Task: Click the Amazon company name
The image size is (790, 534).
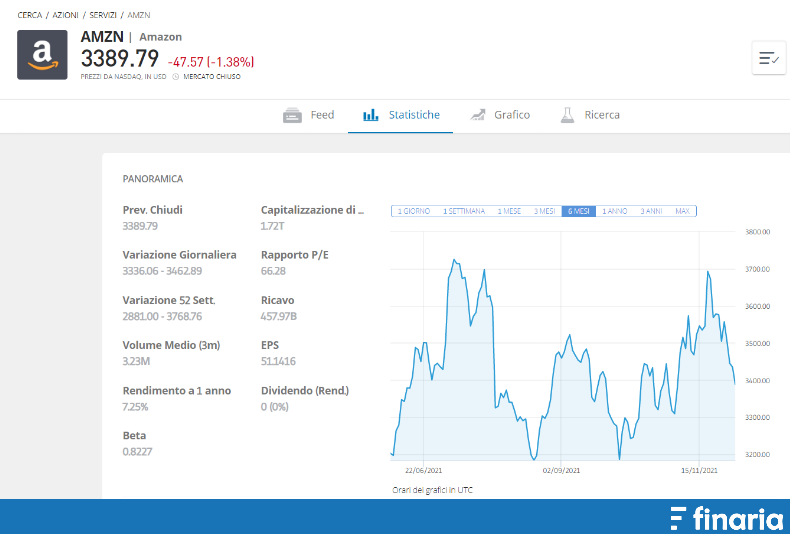Action: click(160, 37)
